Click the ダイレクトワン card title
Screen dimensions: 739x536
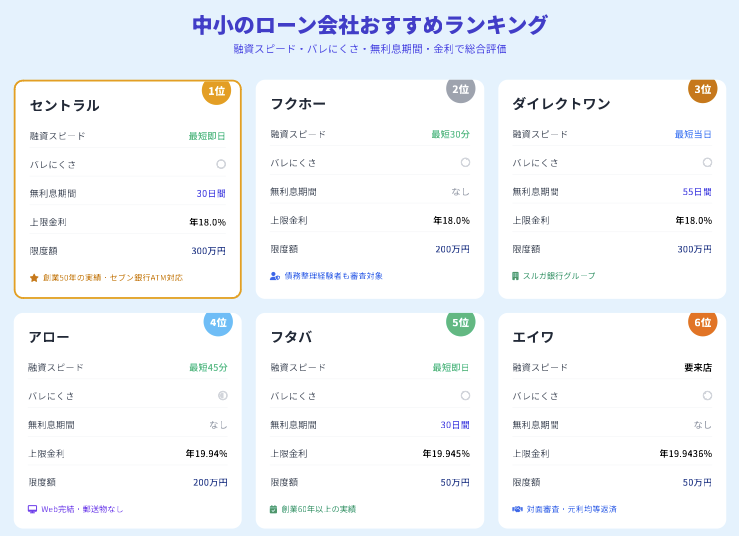coord(561,104)
